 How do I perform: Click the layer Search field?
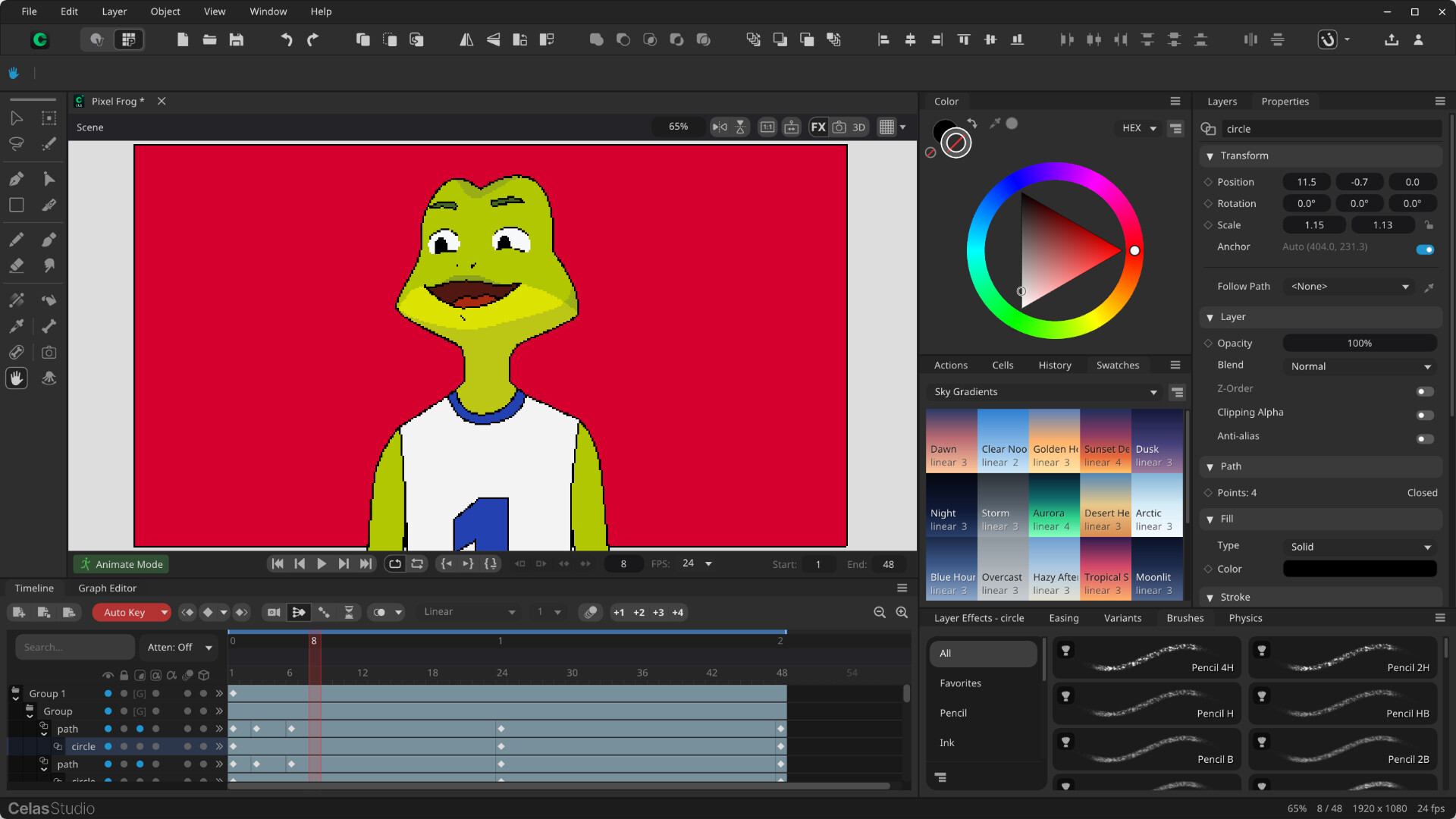coord(74,647)
